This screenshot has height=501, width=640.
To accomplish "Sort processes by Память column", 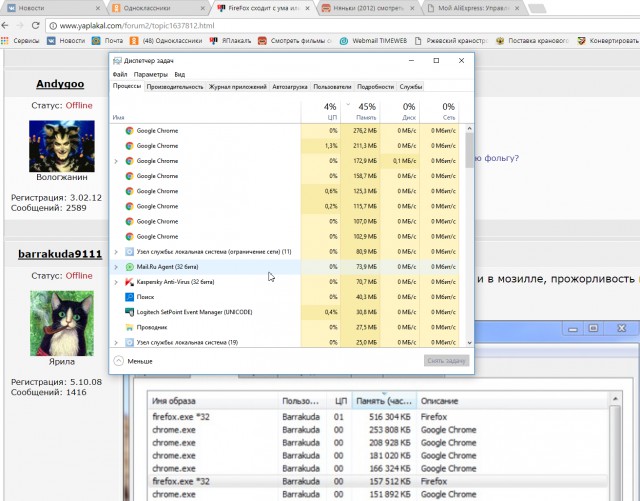I will pos(360,111).
